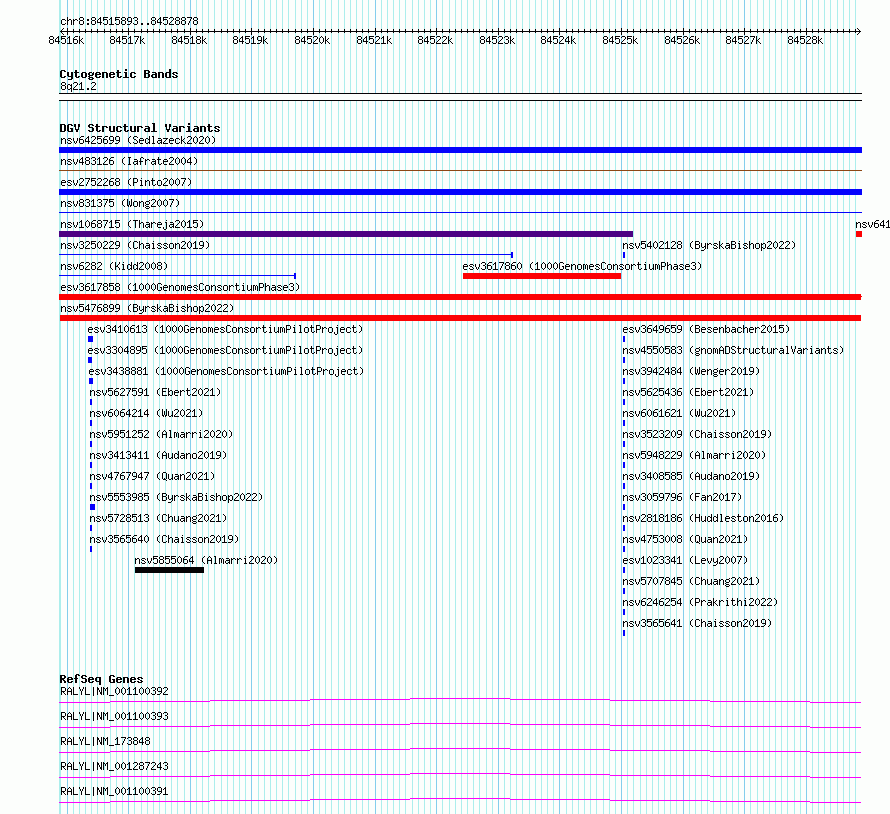Click the 8q21.2 cytogenetic band label
Image resolution: width=890 pixels, height=814 pixels.
pyautogui.click(x=78, y=86)
